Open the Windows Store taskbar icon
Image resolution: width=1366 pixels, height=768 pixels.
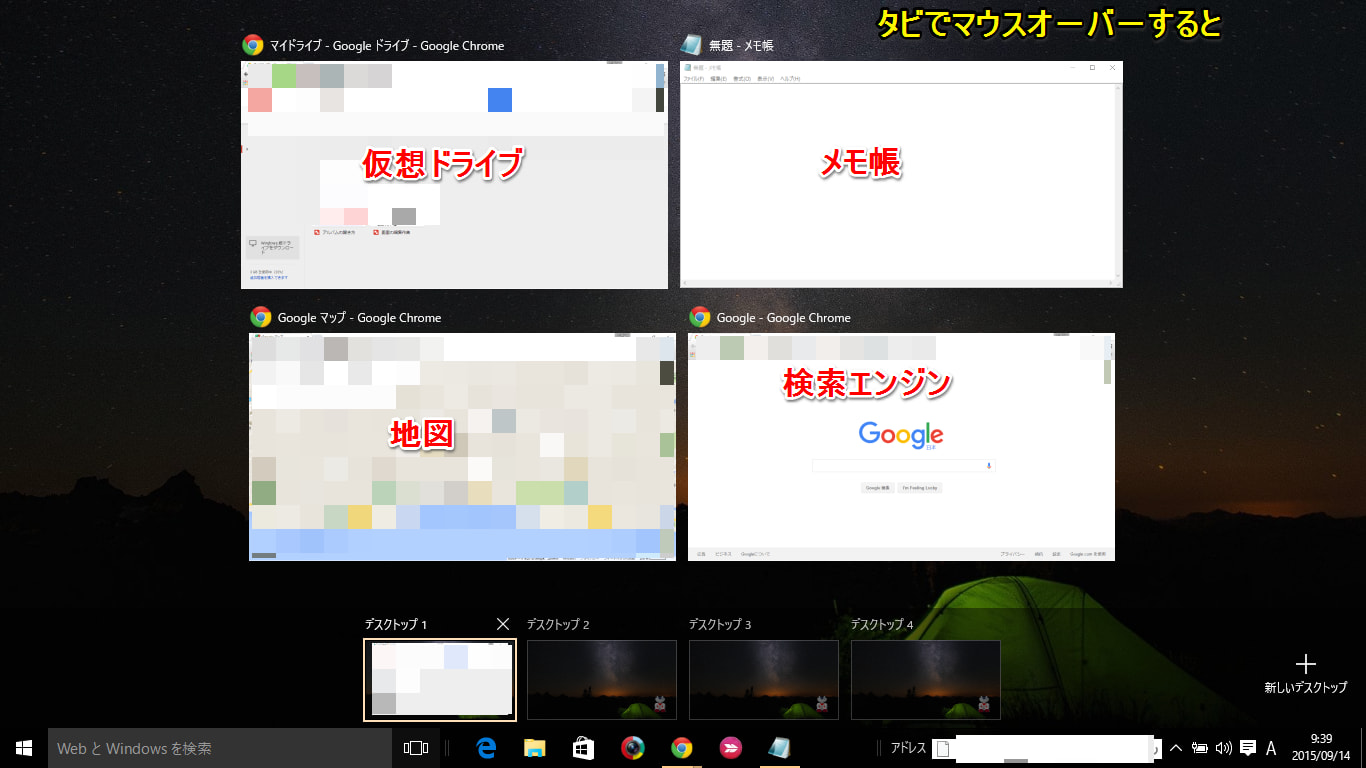583,748
